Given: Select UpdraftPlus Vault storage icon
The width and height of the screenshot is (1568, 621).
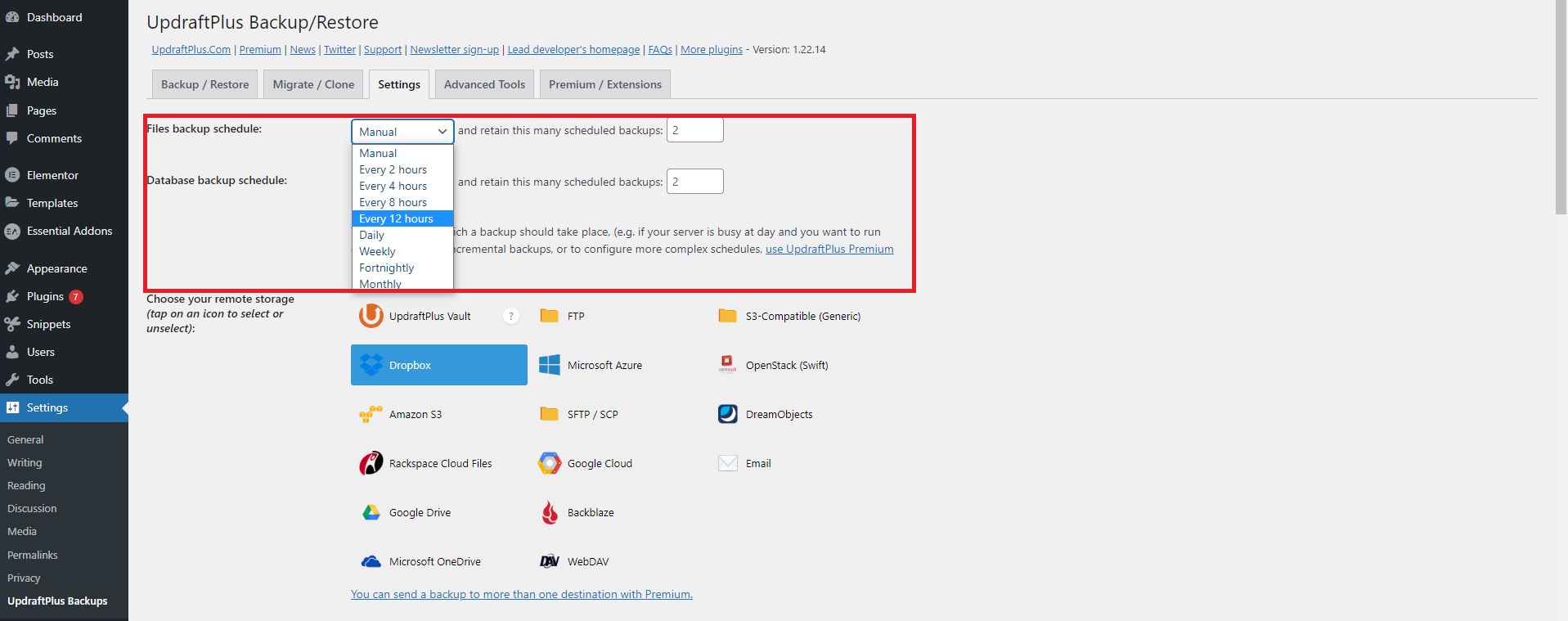Looking at the screenshot, I should (371, 316).
